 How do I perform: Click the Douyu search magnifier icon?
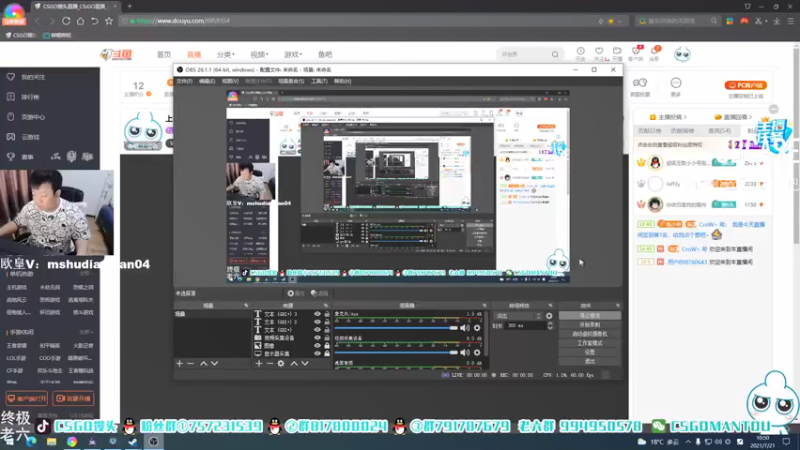click(x=555, y=54)
